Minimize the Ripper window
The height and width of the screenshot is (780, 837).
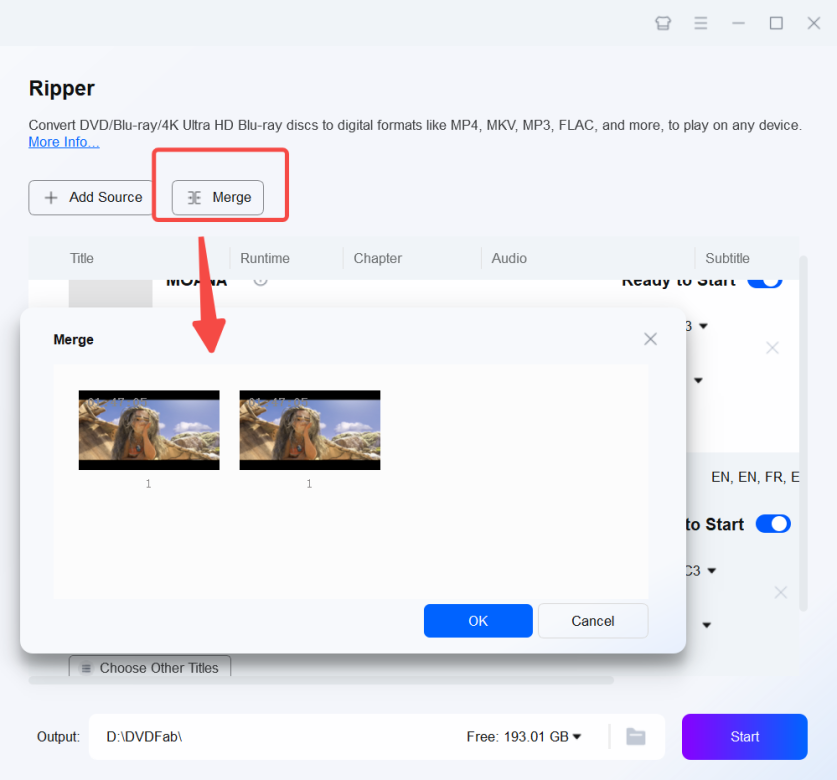(738, 23)
